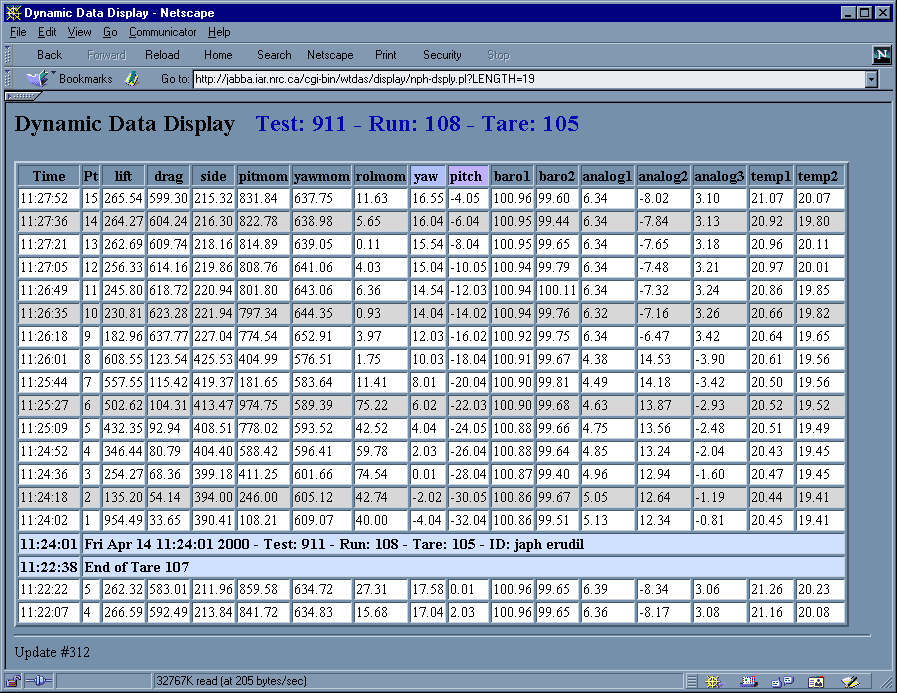Click the Search toolbar button
897x693 pixels.
tap(274, 55)
